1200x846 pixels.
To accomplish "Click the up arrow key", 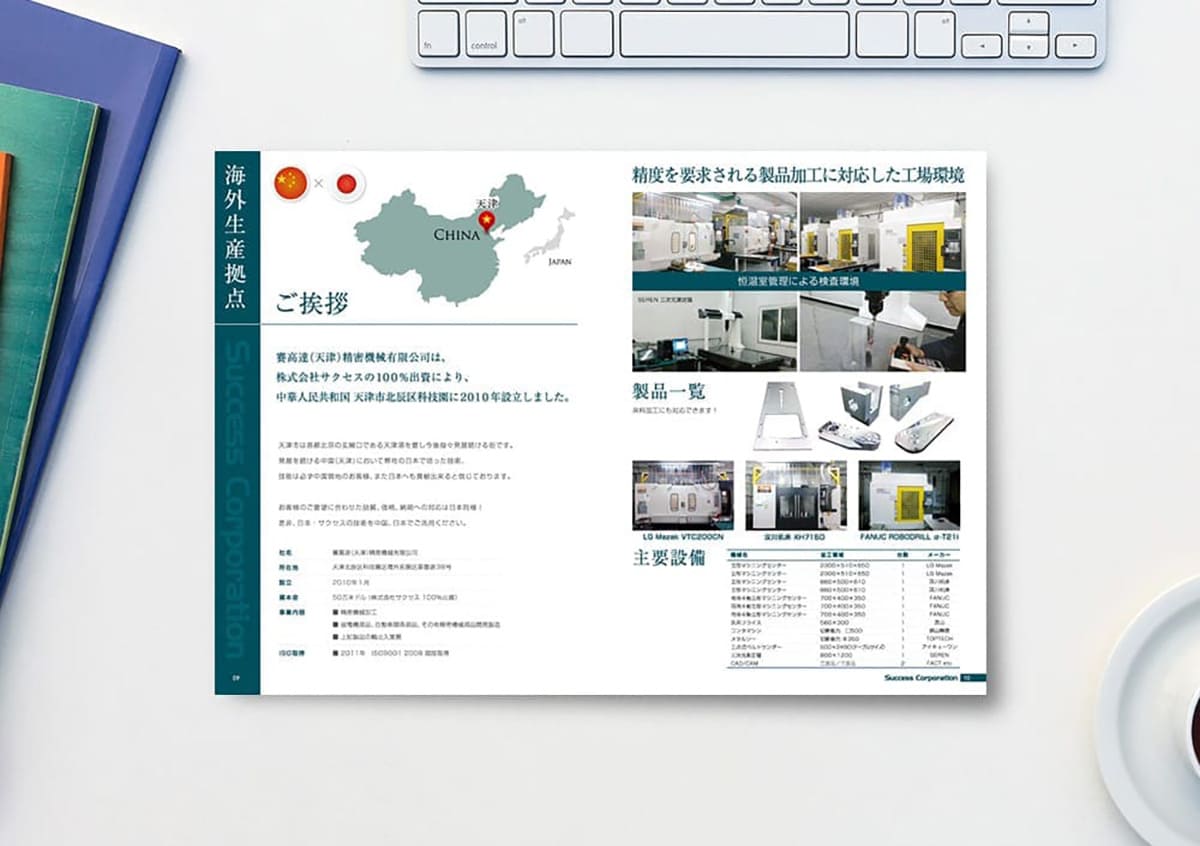I will [1028, 23].
